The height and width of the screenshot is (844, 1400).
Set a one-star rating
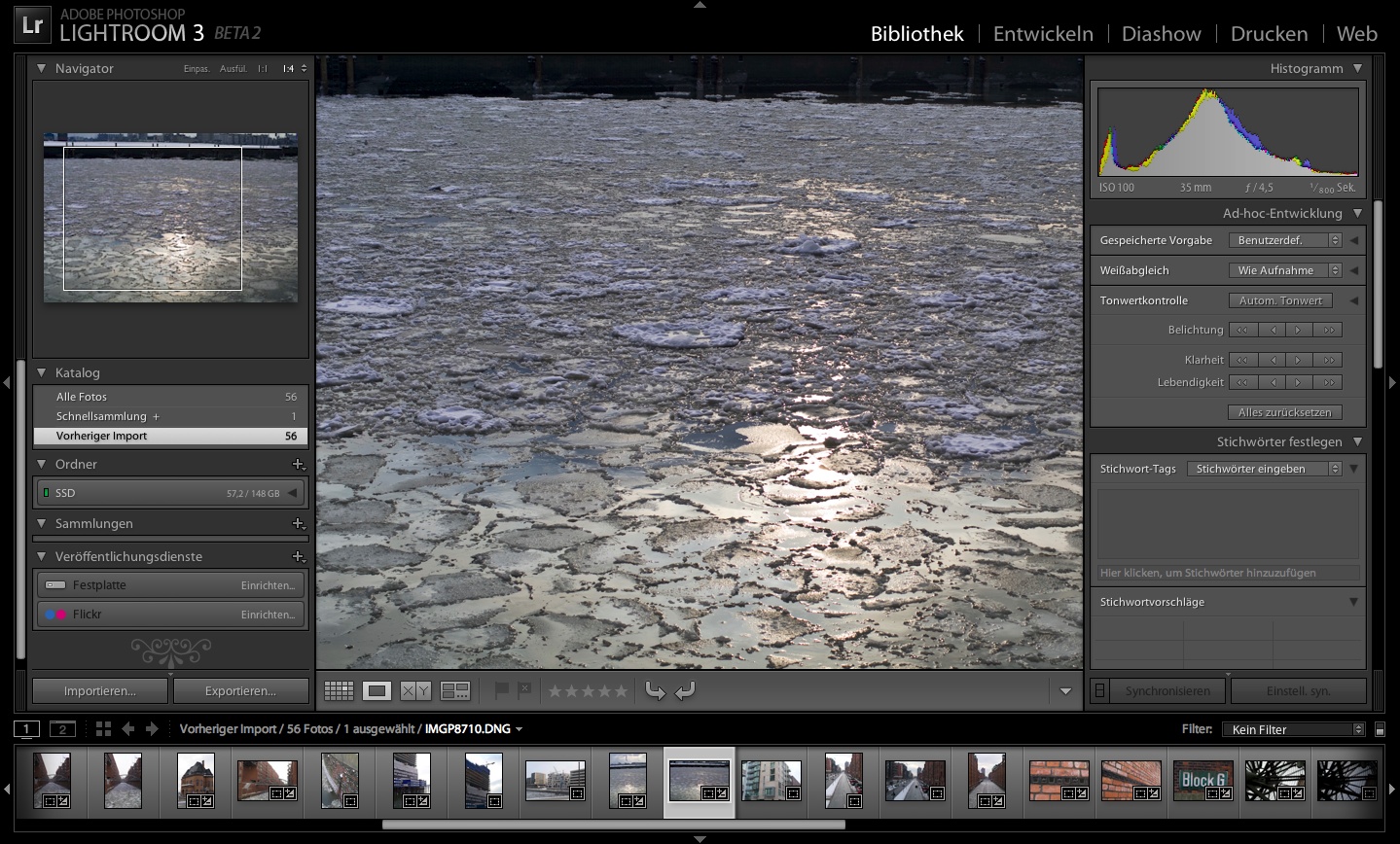[556, 690]
